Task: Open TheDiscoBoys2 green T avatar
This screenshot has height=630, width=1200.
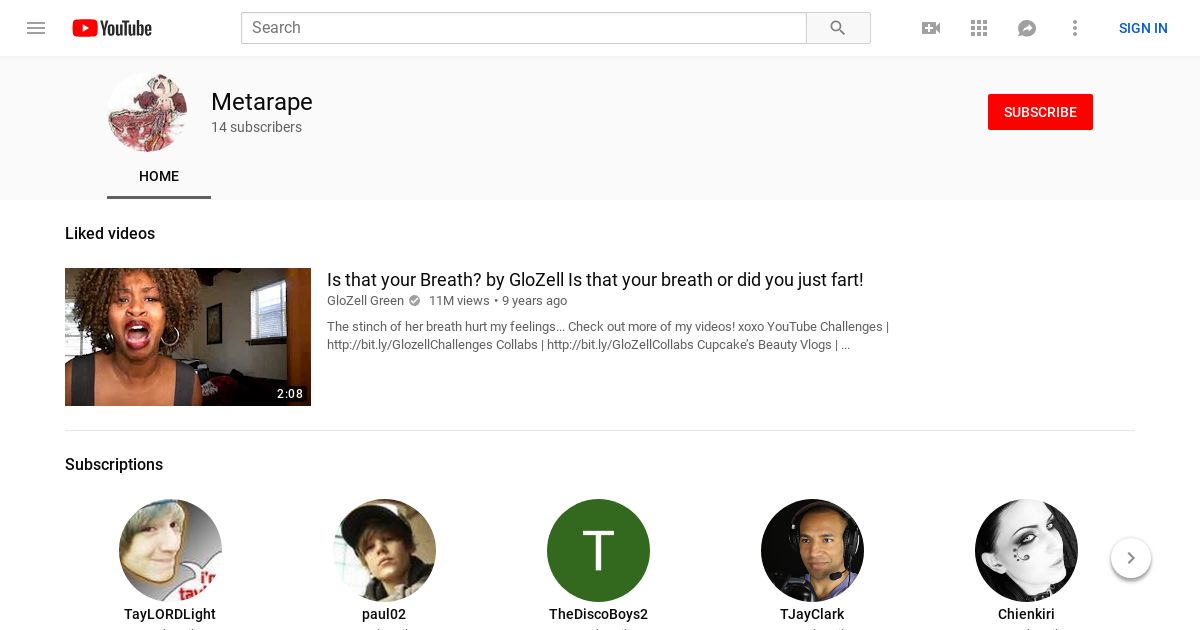Action: tap(598, 550)
